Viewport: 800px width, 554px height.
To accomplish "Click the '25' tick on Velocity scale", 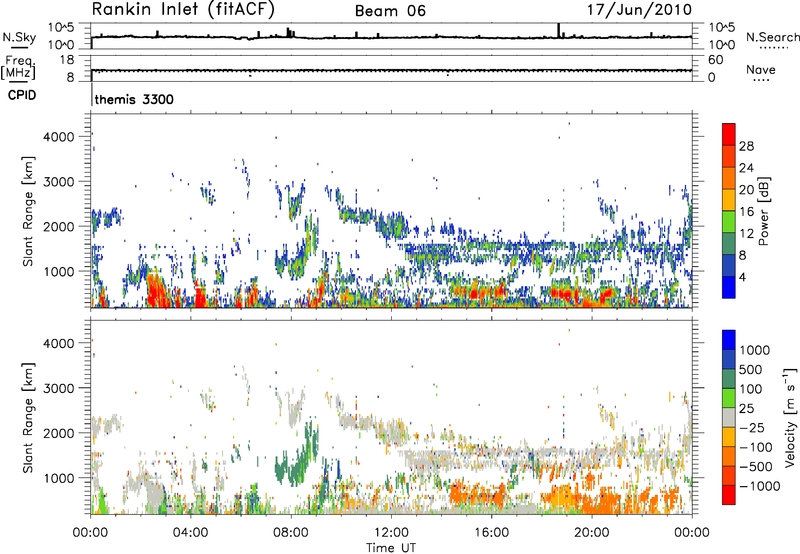I will click(746, 409).
